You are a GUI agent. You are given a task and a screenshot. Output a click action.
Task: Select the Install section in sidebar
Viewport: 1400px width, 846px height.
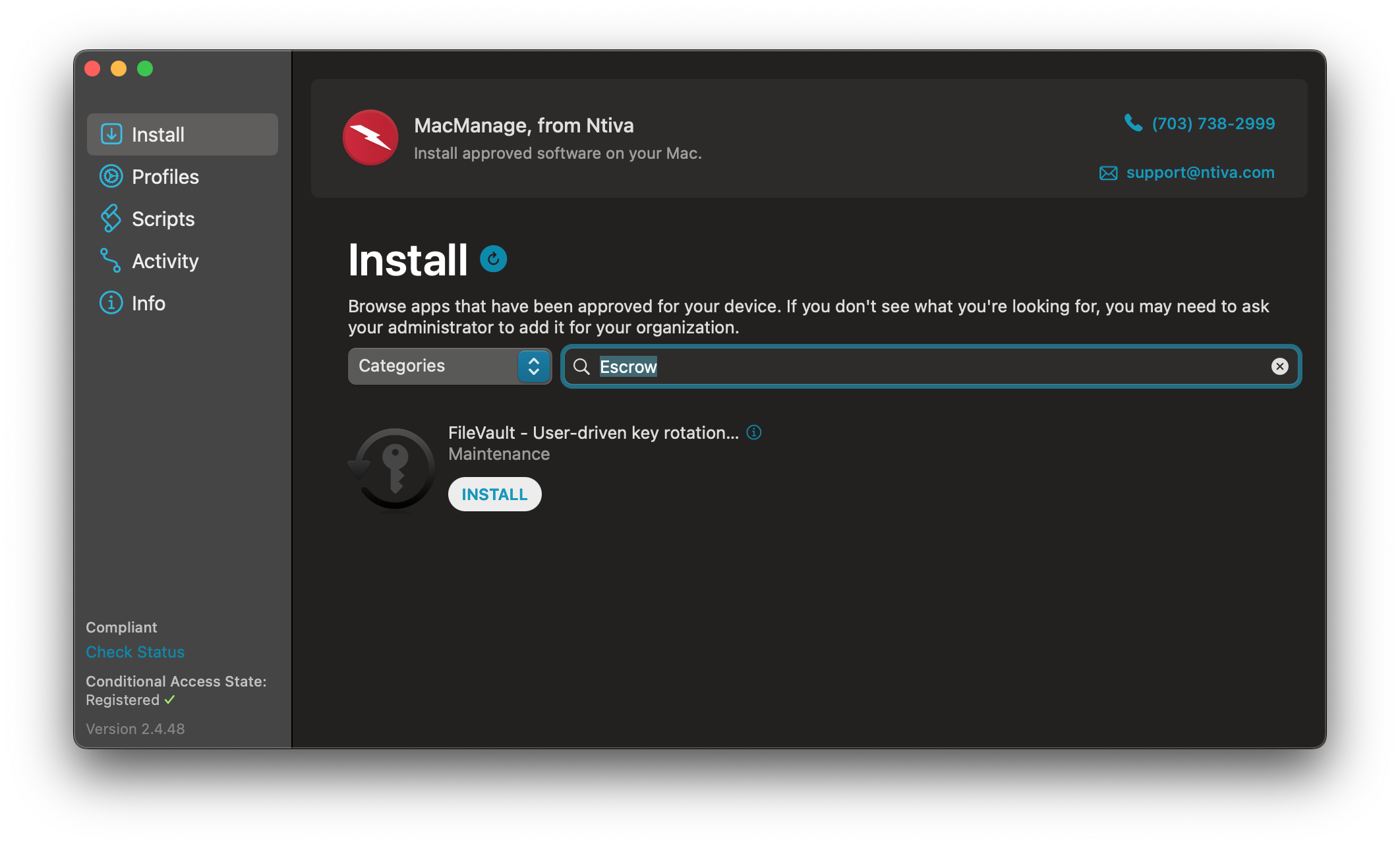tap(183, 134)
